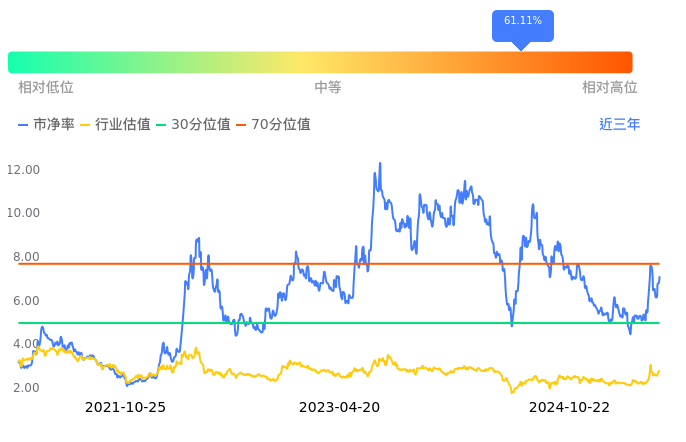Viewport: 686px width, 442px height.
Task: Click the 6.00 y-axis label
Action: tap(26, 301)
